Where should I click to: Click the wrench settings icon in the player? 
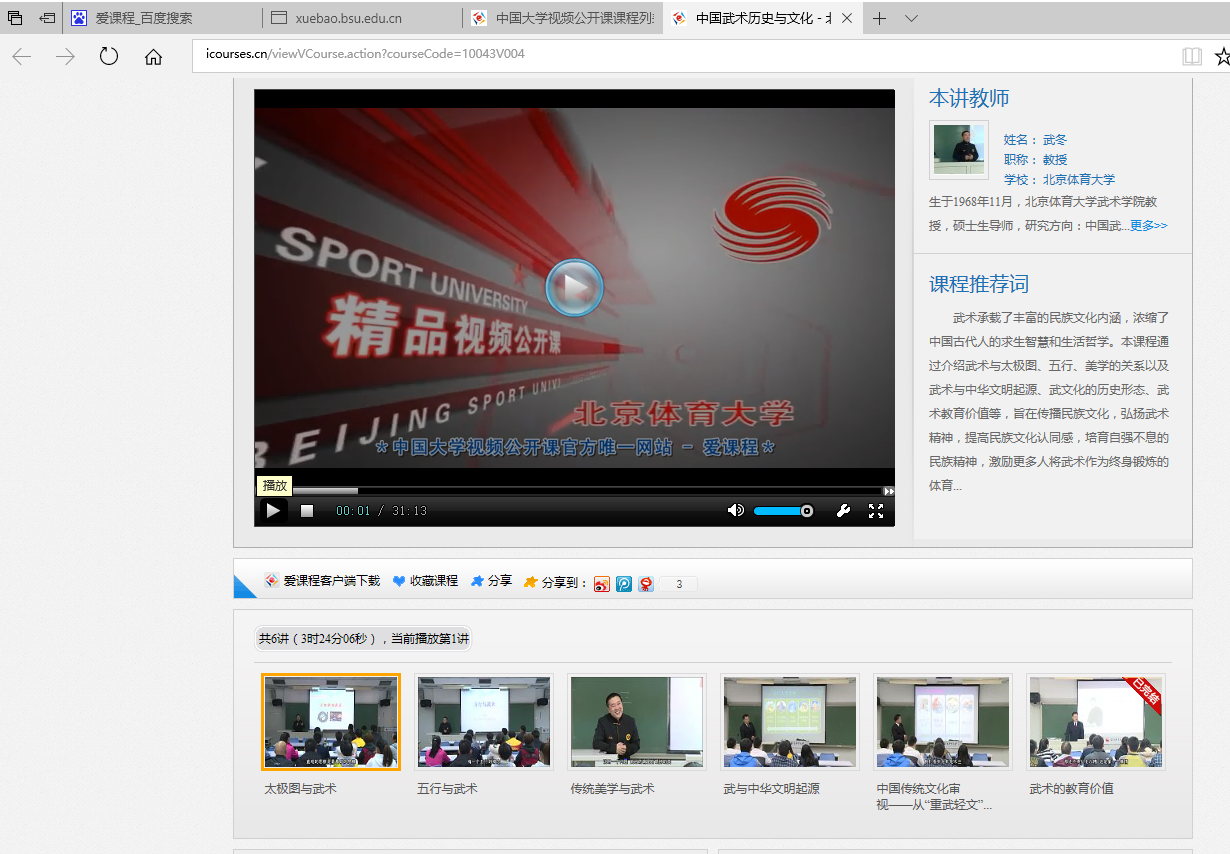[x=843, y=510]
